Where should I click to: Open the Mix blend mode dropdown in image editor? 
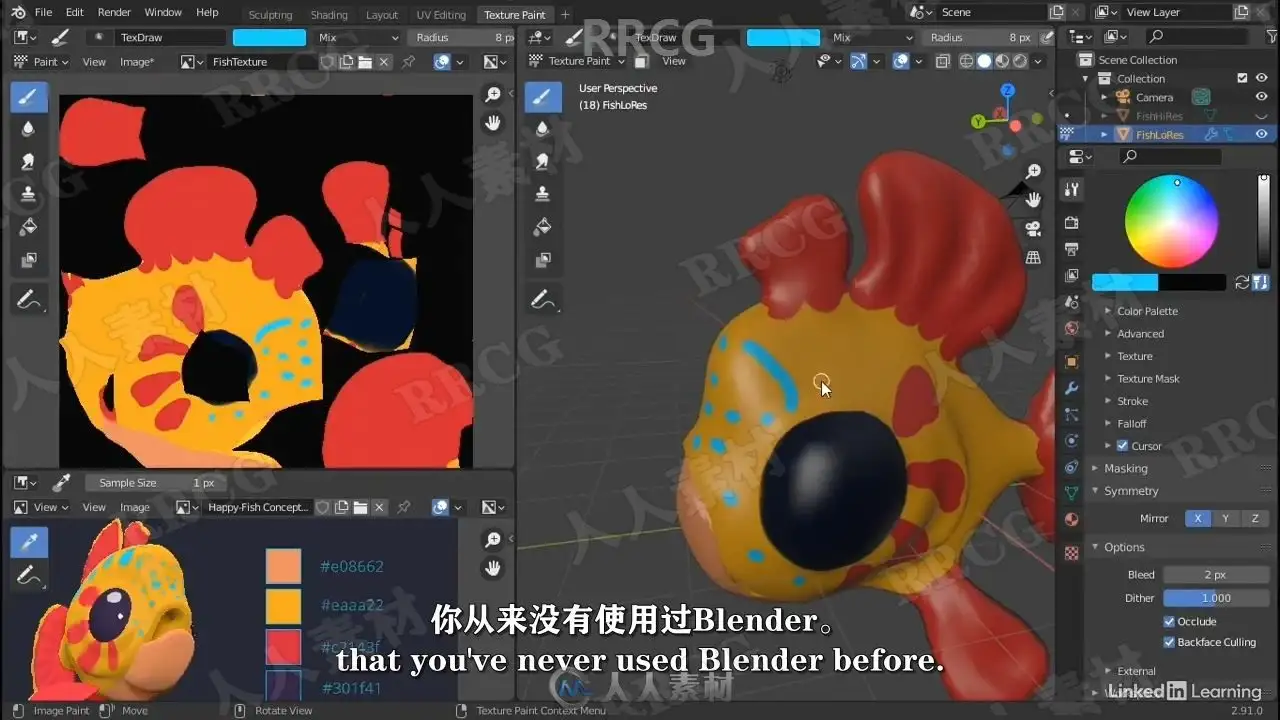[x=357, y=37]
